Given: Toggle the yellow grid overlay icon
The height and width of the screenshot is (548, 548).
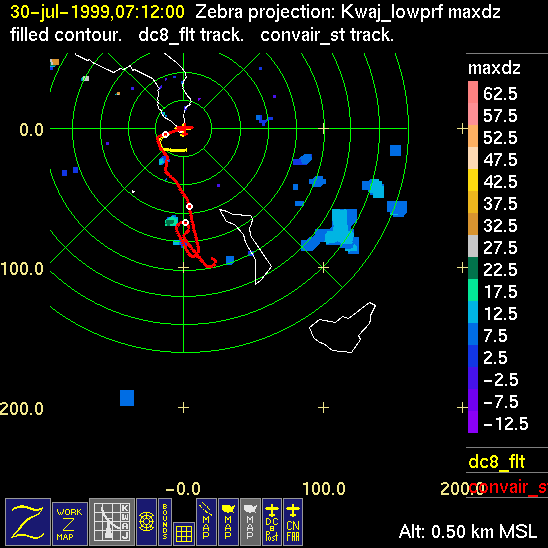Looking at the screenshot, I should pyautogui.click(x=184, y=534).
